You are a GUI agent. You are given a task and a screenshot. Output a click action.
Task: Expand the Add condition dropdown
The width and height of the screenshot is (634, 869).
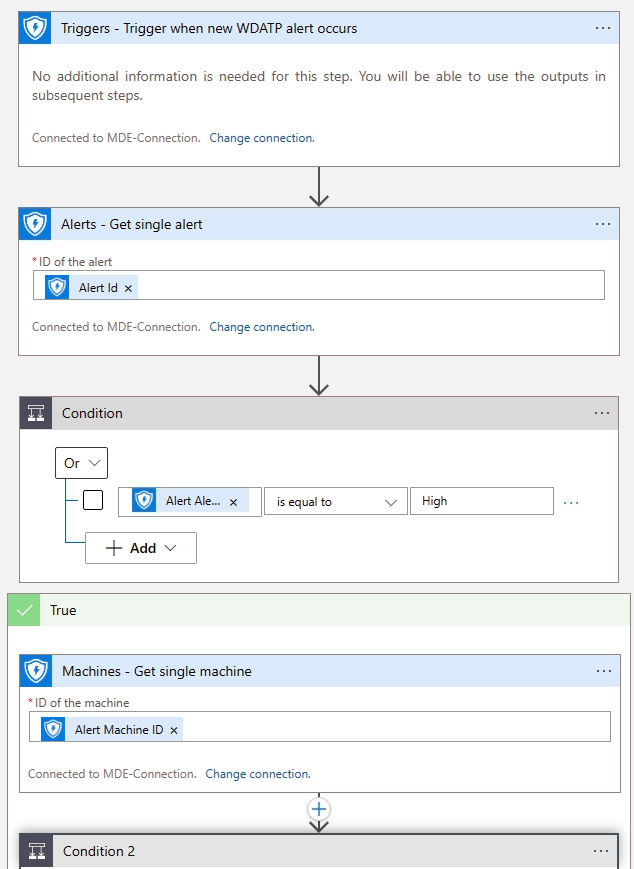(x=141, y=548)
